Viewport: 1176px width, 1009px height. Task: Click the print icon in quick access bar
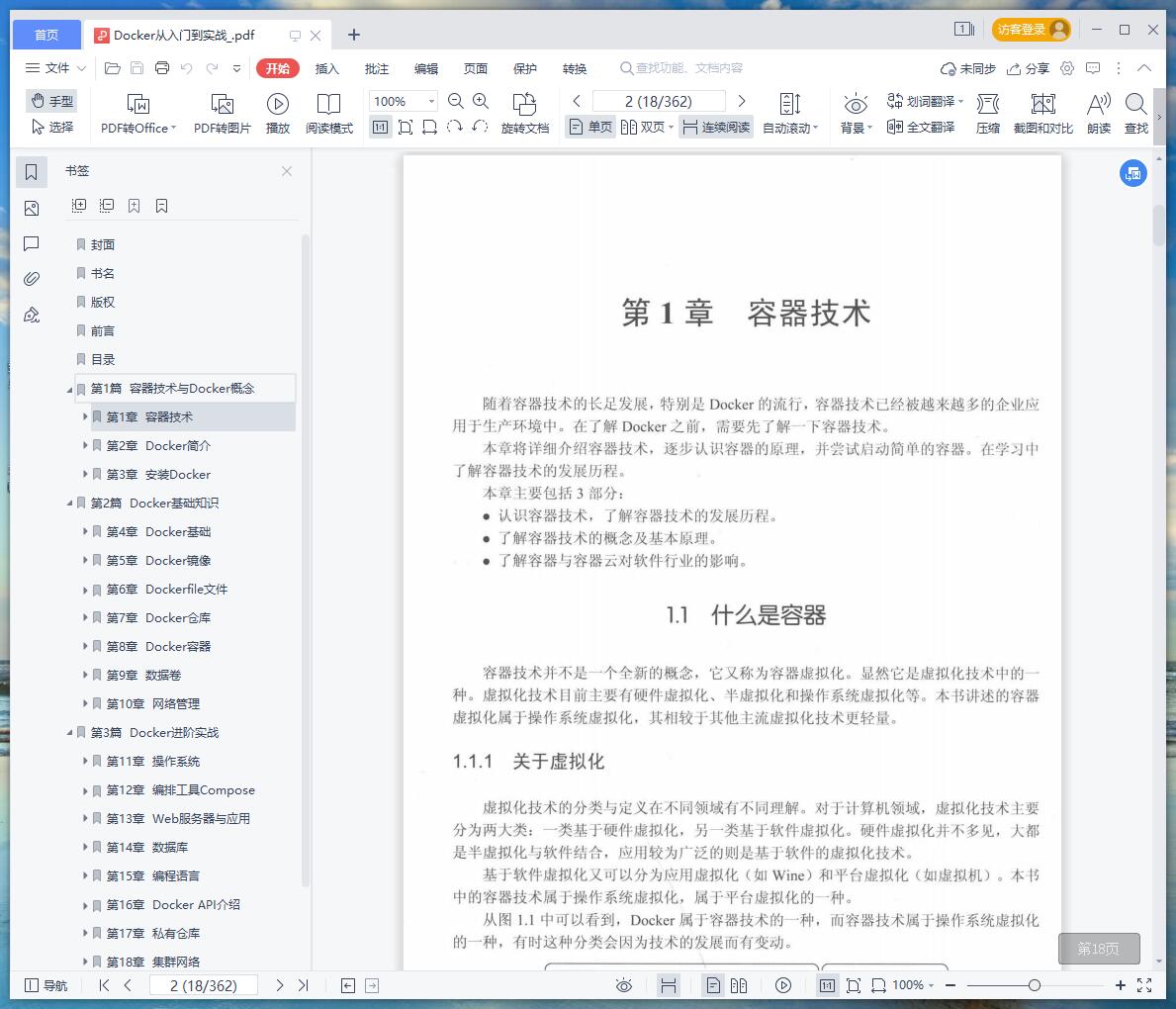pos(162,68)
